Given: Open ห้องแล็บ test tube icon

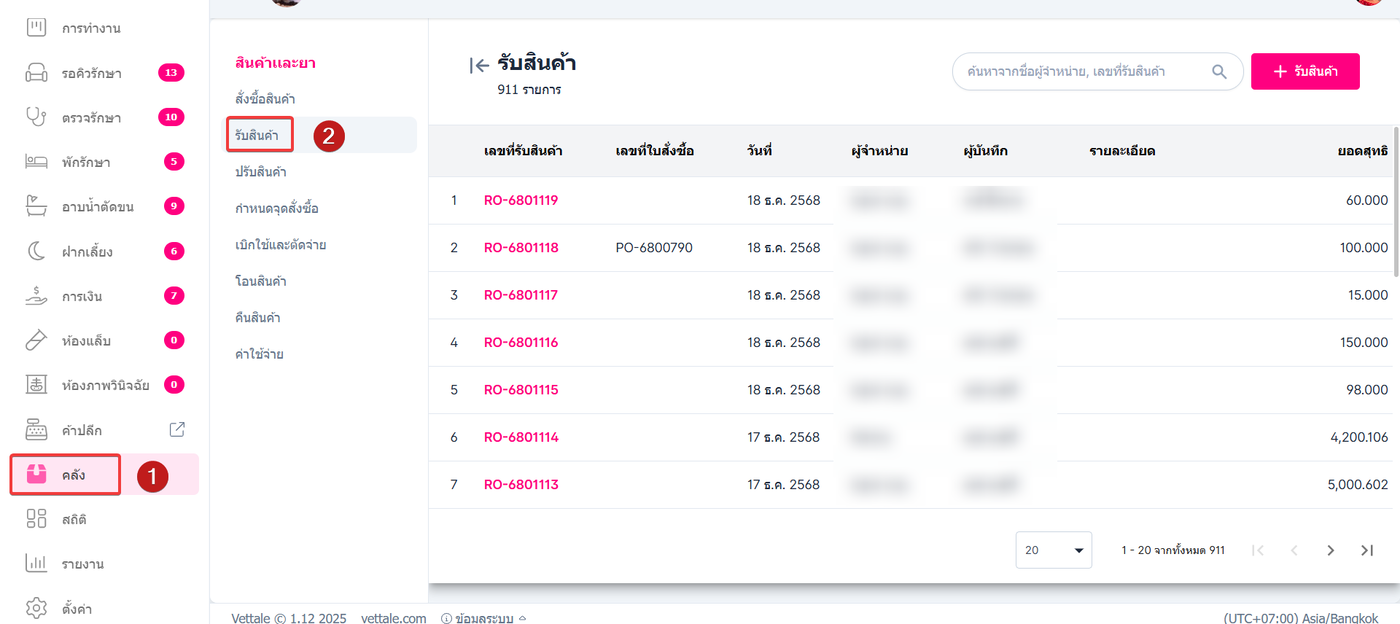Looking at the screenshot, I should (x=36, y=341).
